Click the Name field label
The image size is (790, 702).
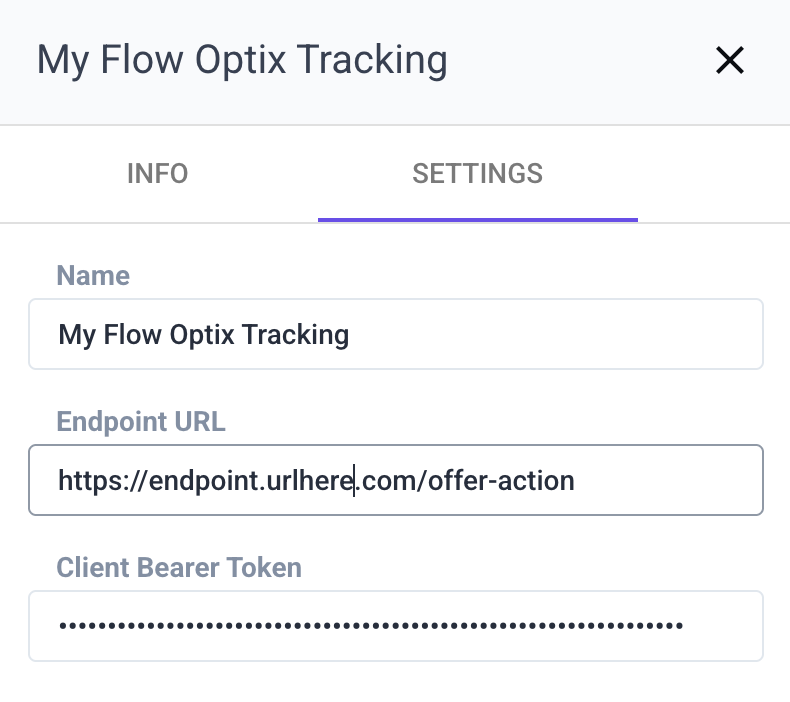93,275
